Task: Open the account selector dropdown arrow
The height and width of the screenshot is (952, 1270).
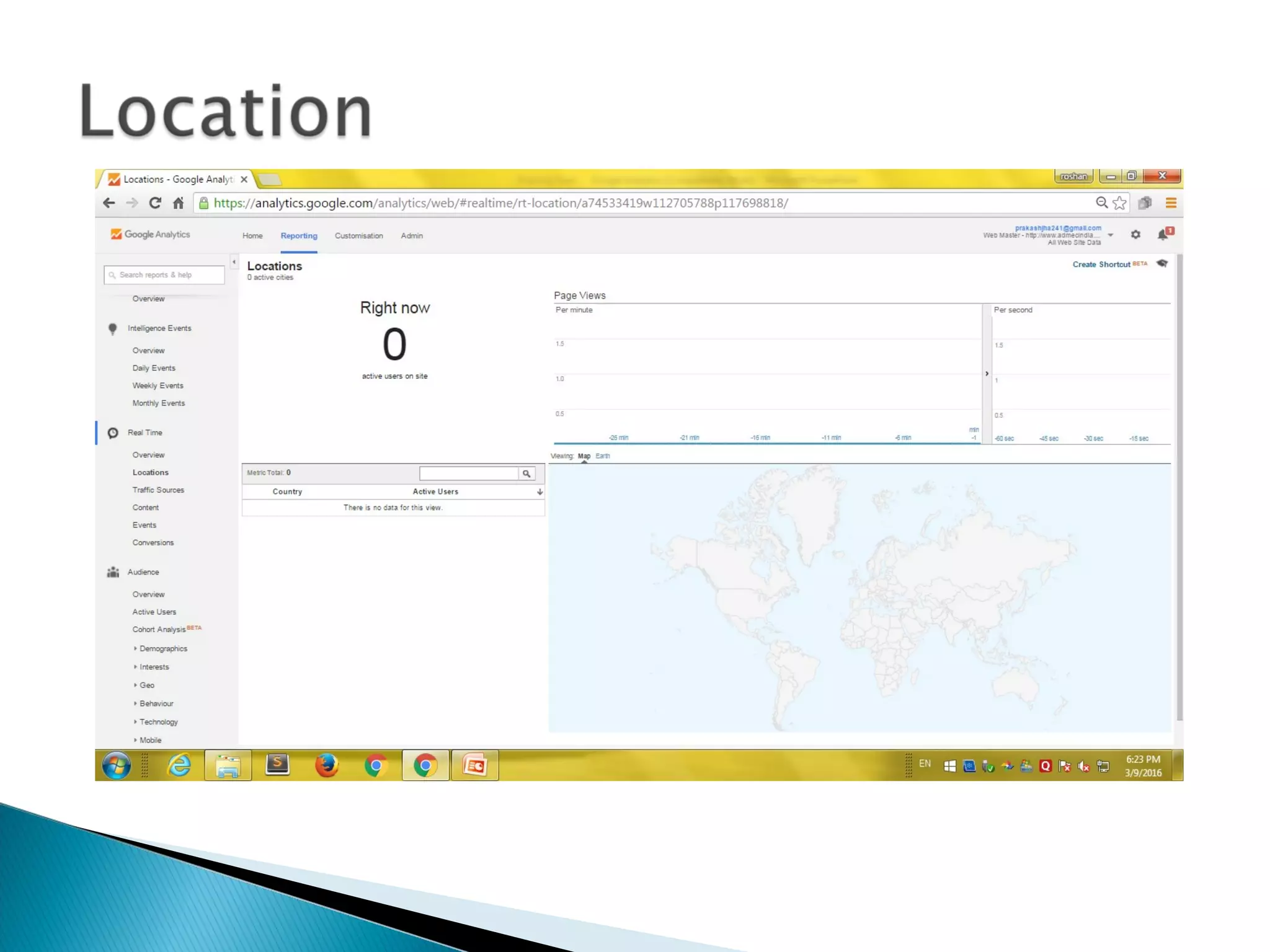Action: coord(1111,235)
